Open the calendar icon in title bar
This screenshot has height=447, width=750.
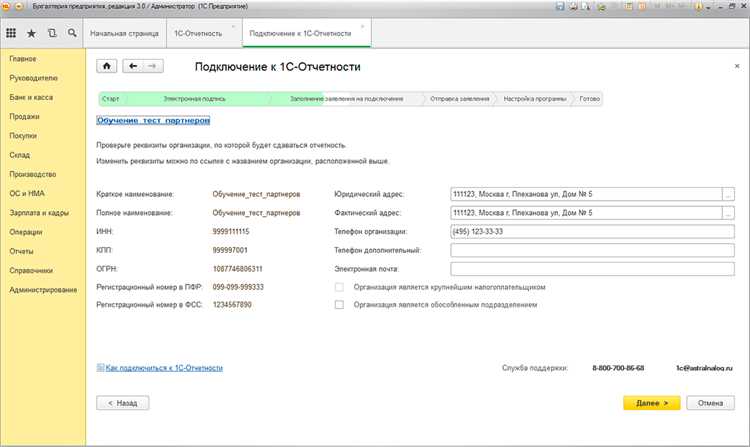click(642, 6)
